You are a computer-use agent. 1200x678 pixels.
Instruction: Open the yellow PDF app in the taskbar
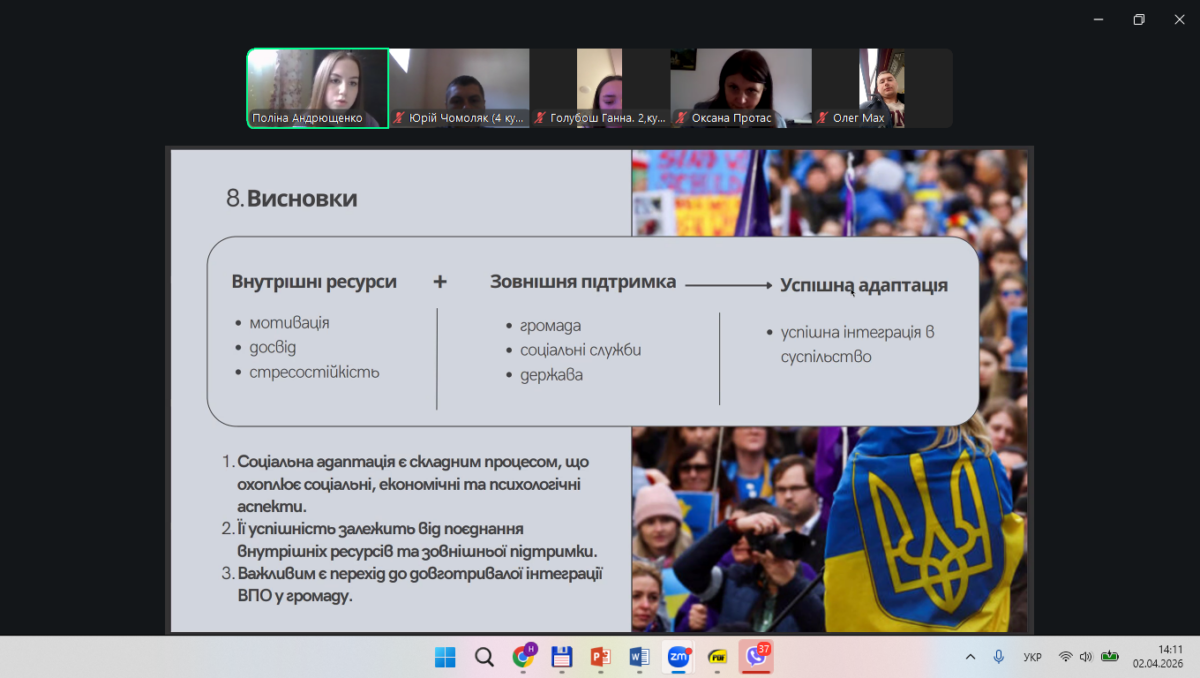pyautogui.click(x=718, y=657)
